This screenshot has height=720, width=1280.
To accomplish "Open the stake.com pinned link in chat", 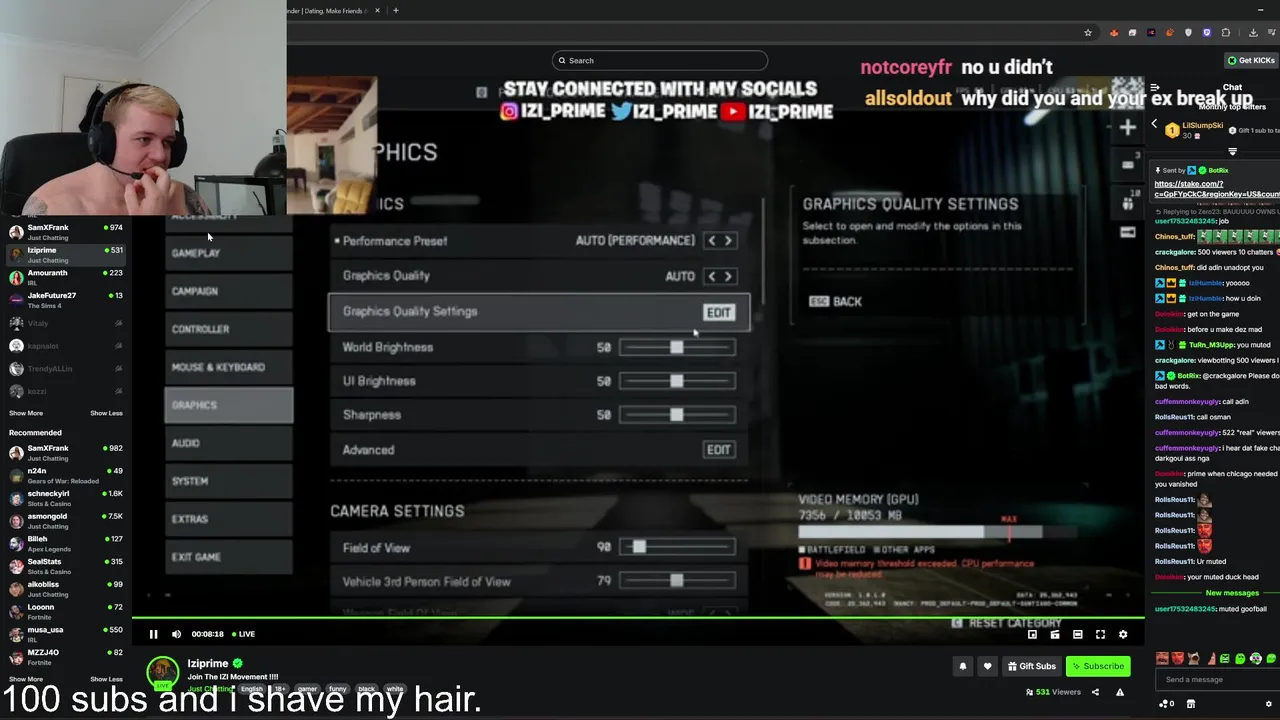I will coord(1216,189).
